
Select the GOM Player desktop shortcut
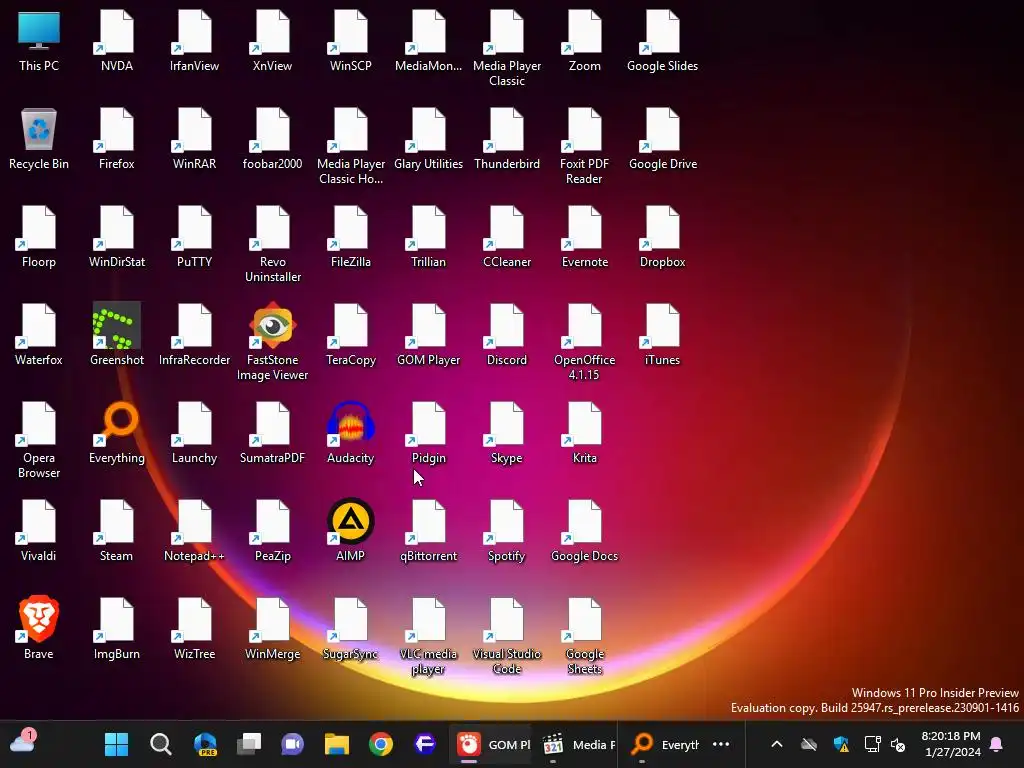click(428, 334)
